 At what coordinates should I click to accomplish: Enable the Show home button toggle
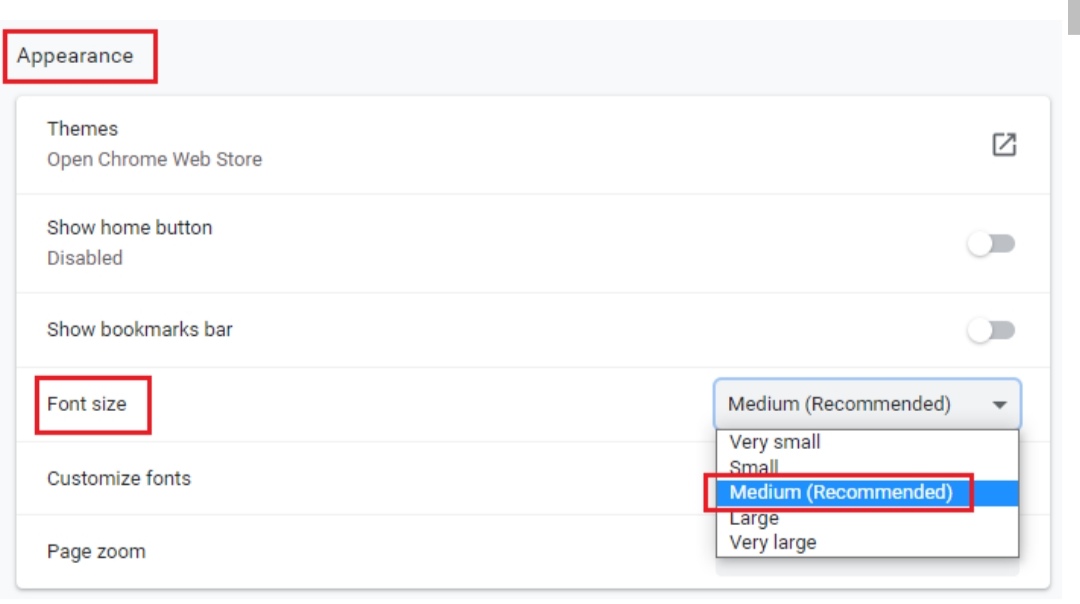coord(991,244)
